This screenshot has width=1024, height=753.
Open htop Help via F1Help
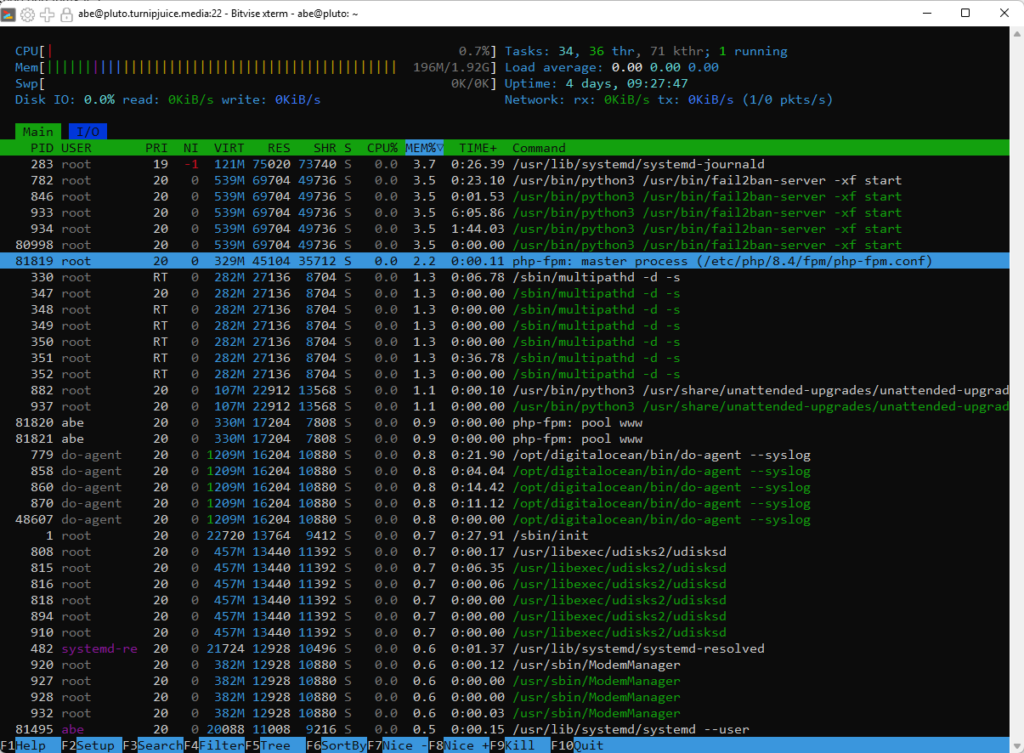point(22,745)
